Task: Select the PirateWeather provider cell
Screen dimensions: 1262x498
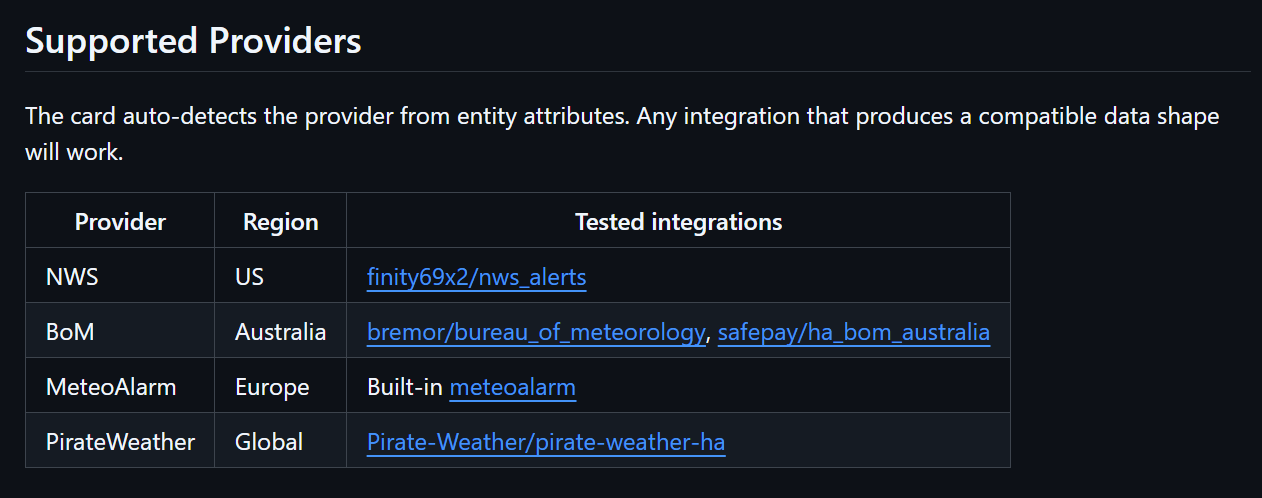Action: pos(120,442)
